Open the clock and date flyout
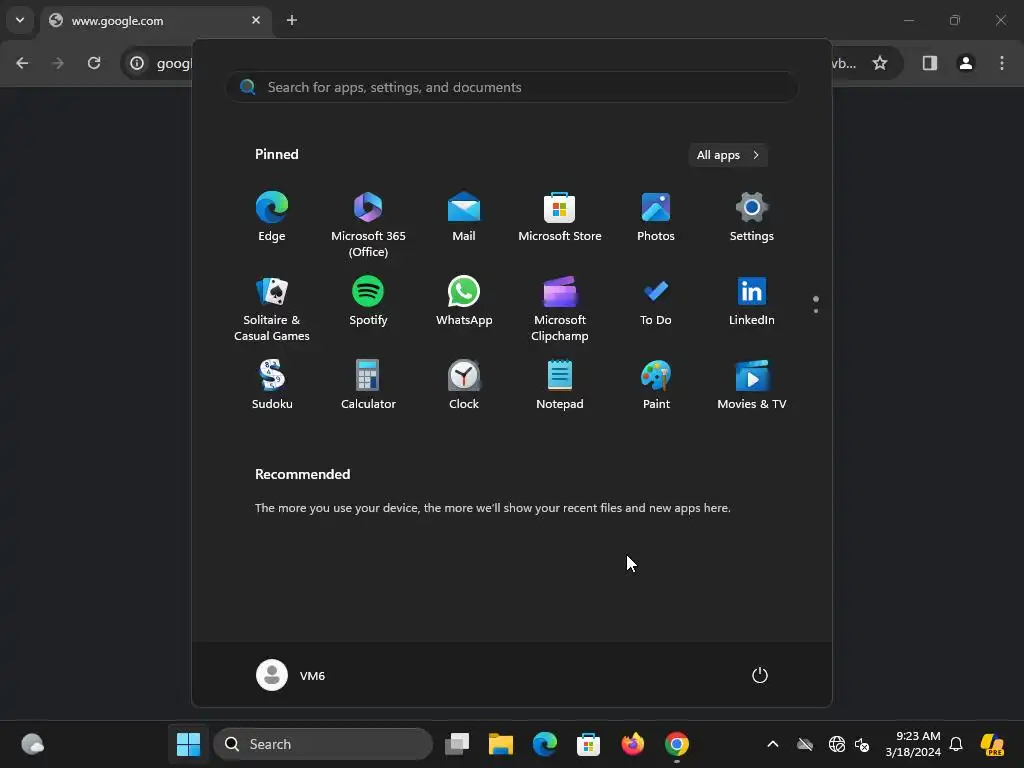 pos(913,744)
